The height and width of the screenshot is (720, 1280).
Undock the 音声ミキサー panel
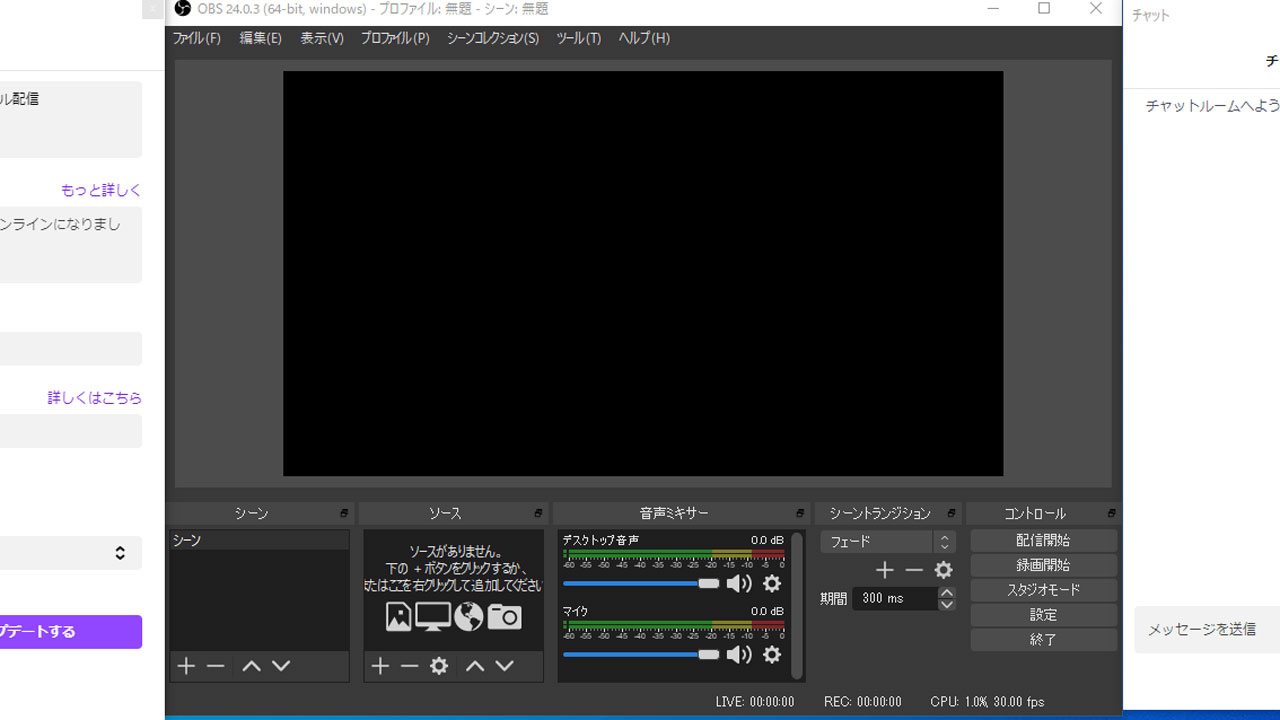pyautogui.click(x=800, y=514)
